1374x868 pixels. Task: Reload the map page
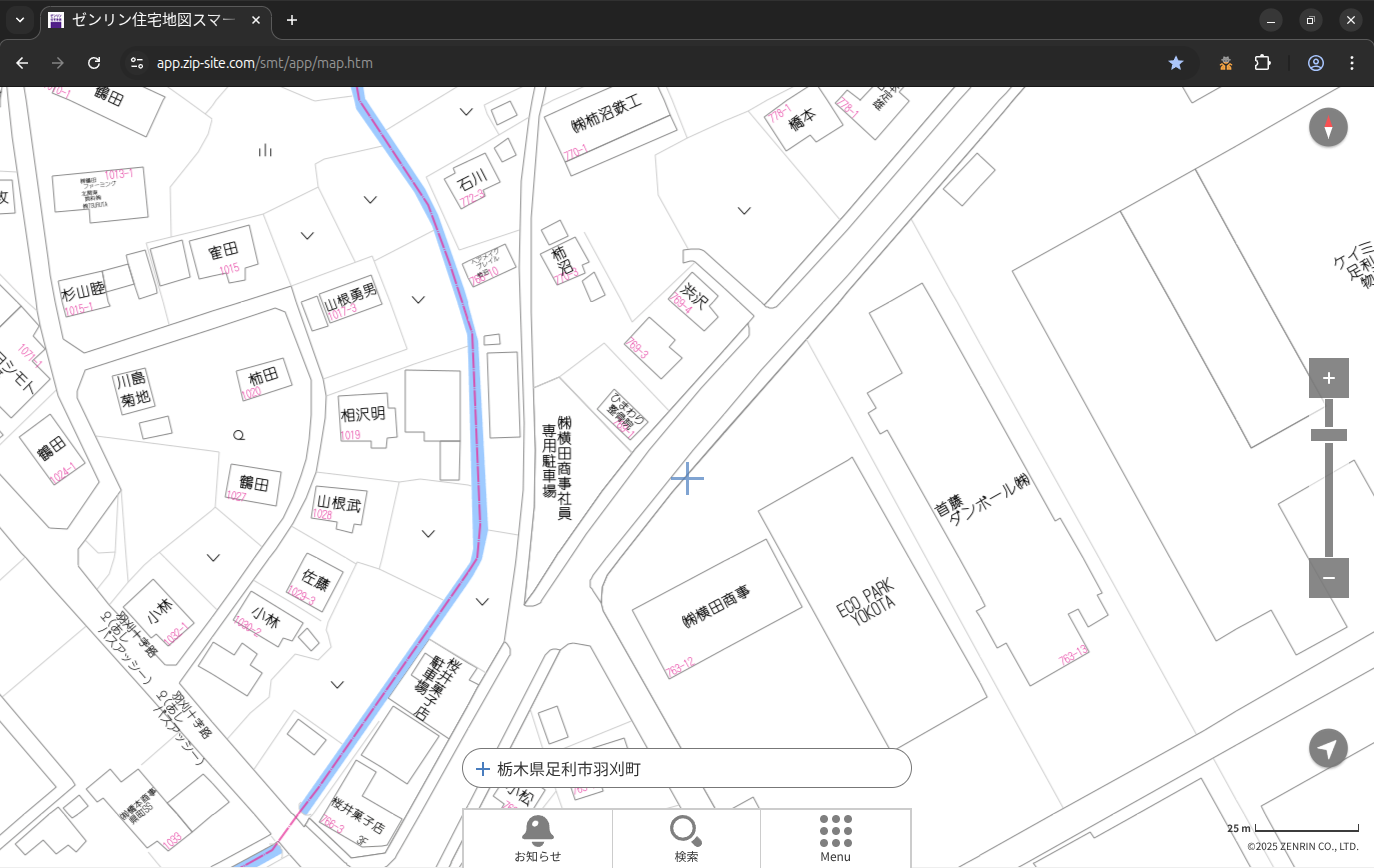tap(94, 63)
